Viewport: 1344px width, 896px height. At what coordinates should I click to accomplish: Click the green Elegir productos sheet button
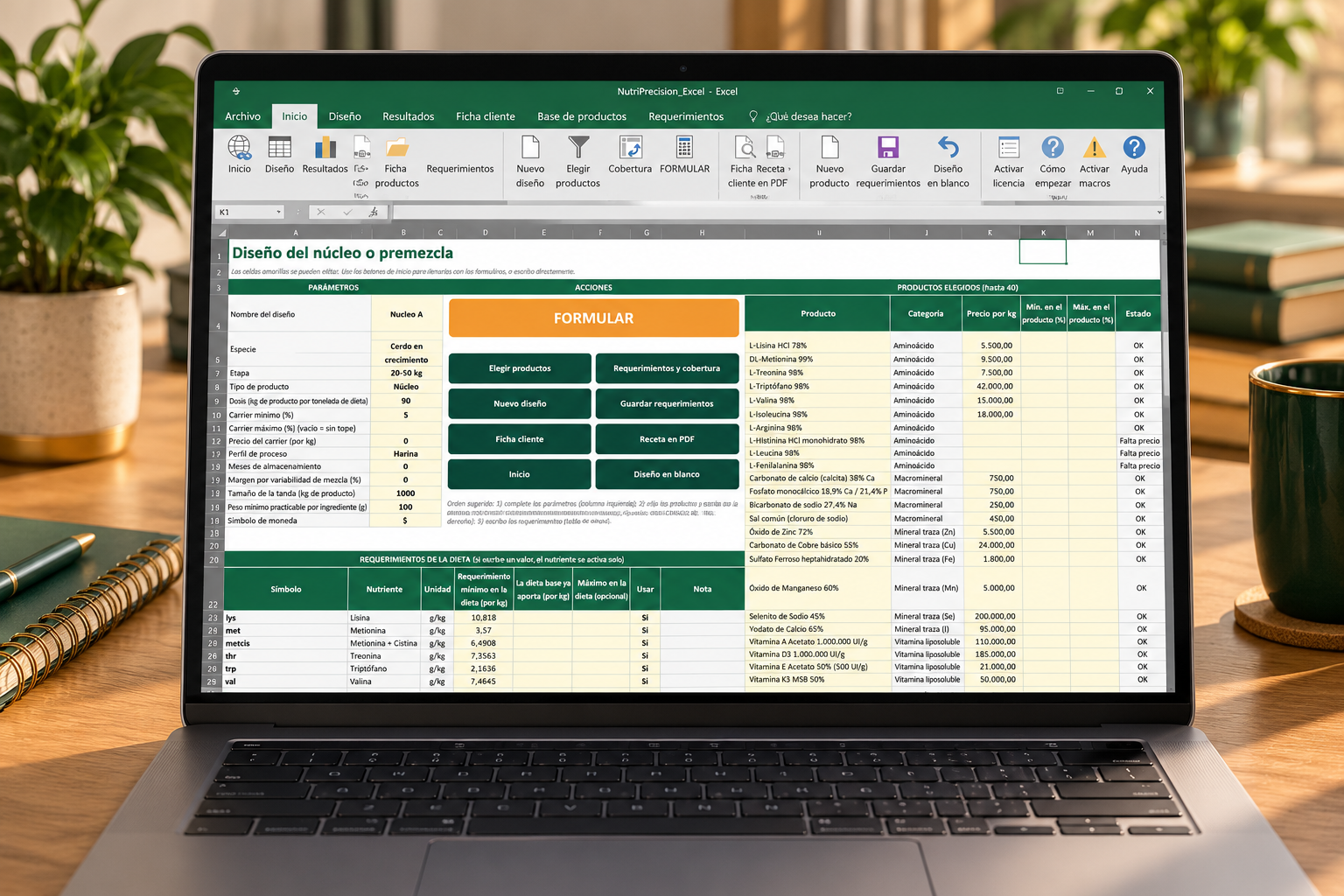(x=520, y=368)
